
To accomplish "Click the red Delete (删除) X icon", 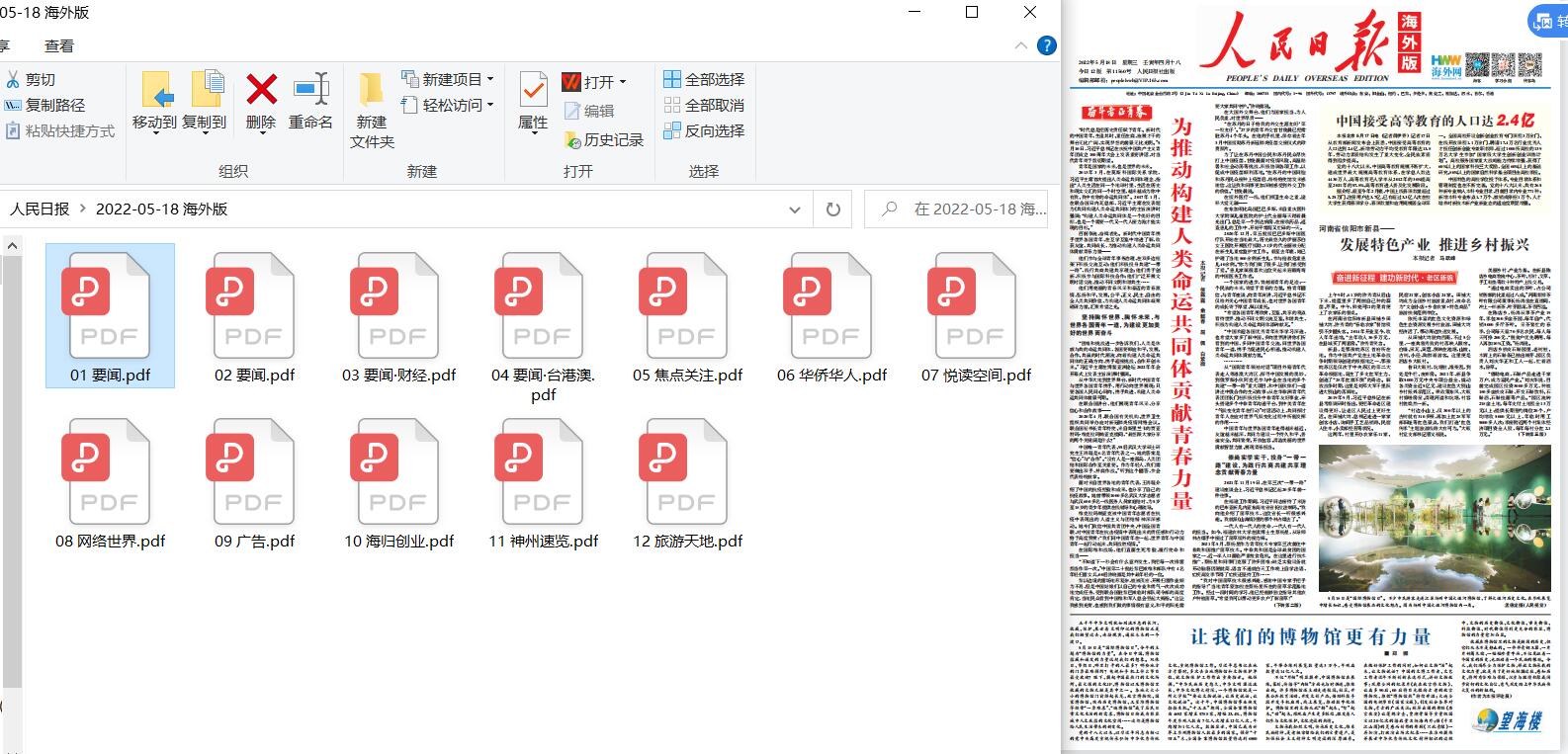I will pyautogui.click(x=261, y=89).
